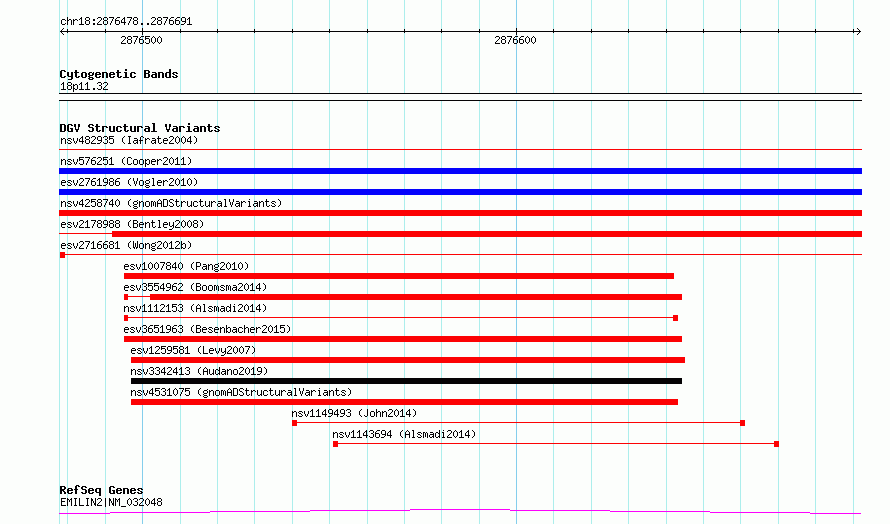Click the nsv482935 (Iafrate2004) variant label

pyautogui.click(x=129, y=140)
